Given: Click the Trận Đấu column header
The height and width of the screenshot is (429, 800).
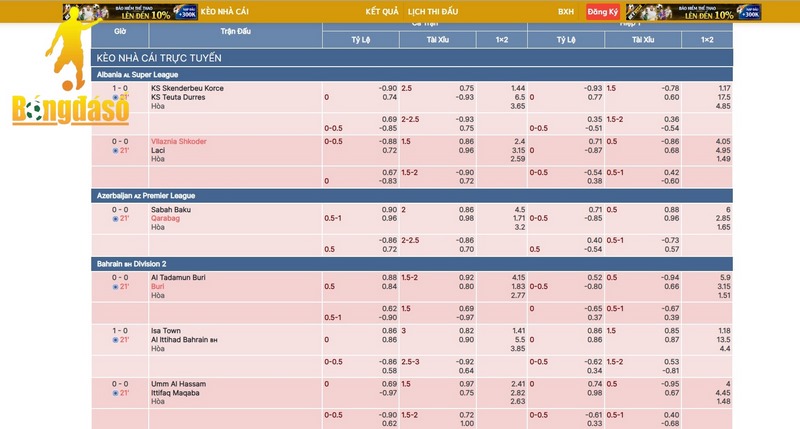Looking at the screenshot, I should 235,31.
